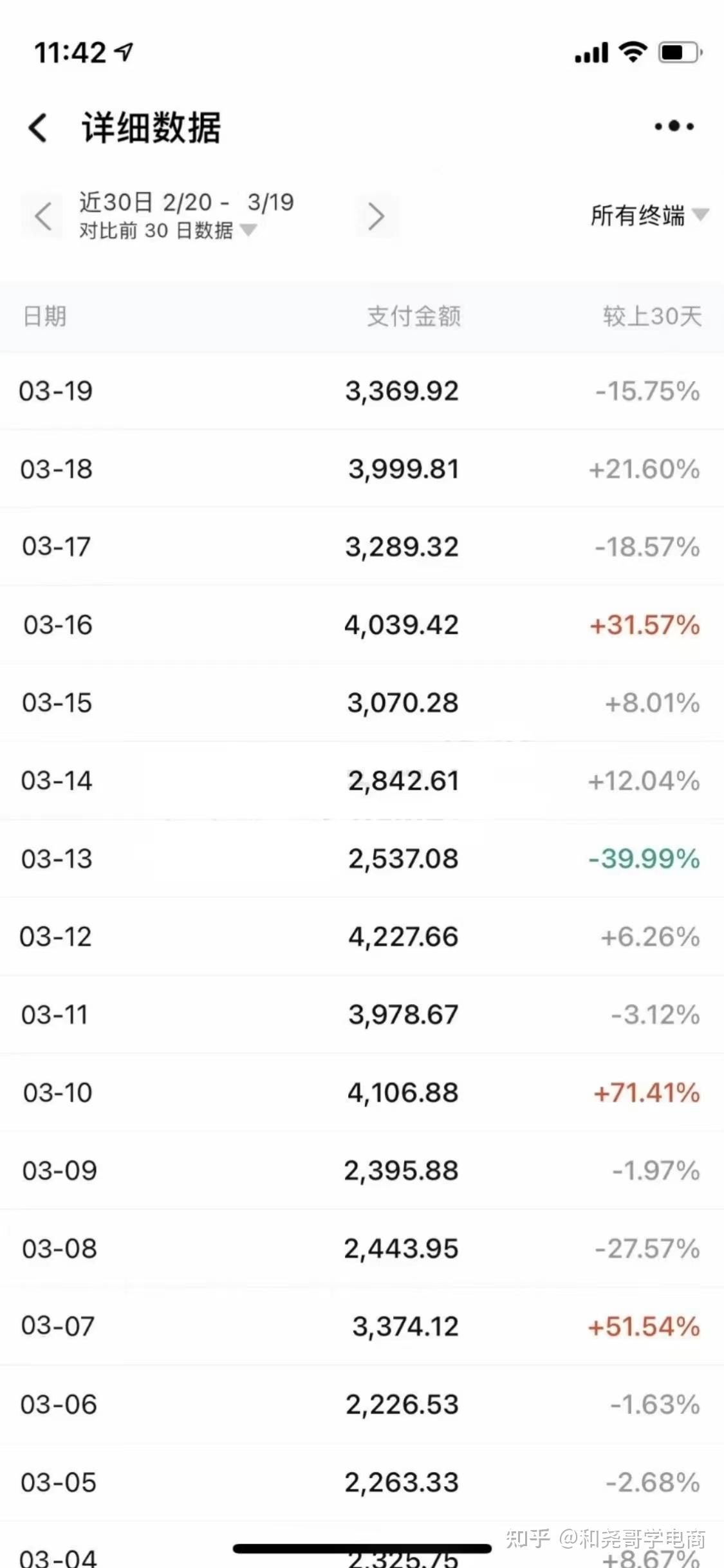
Task: Open the three-dot more options menu
Action: point(674,126)
